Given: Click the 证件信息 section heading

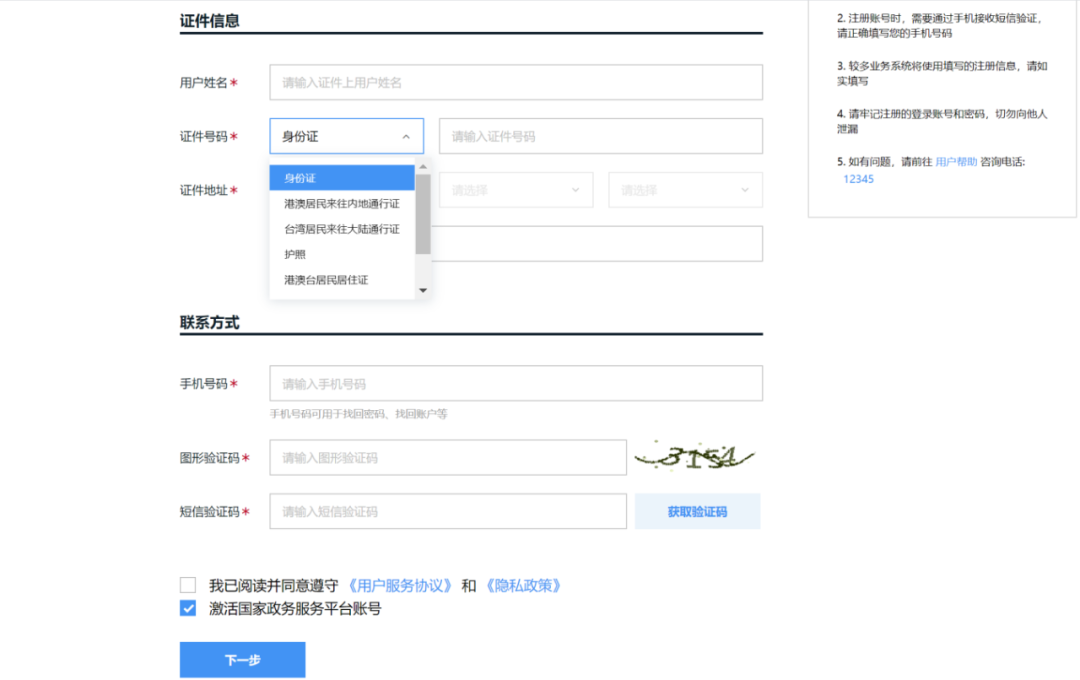Looking at the screenshot, I should tap(209, 21).
